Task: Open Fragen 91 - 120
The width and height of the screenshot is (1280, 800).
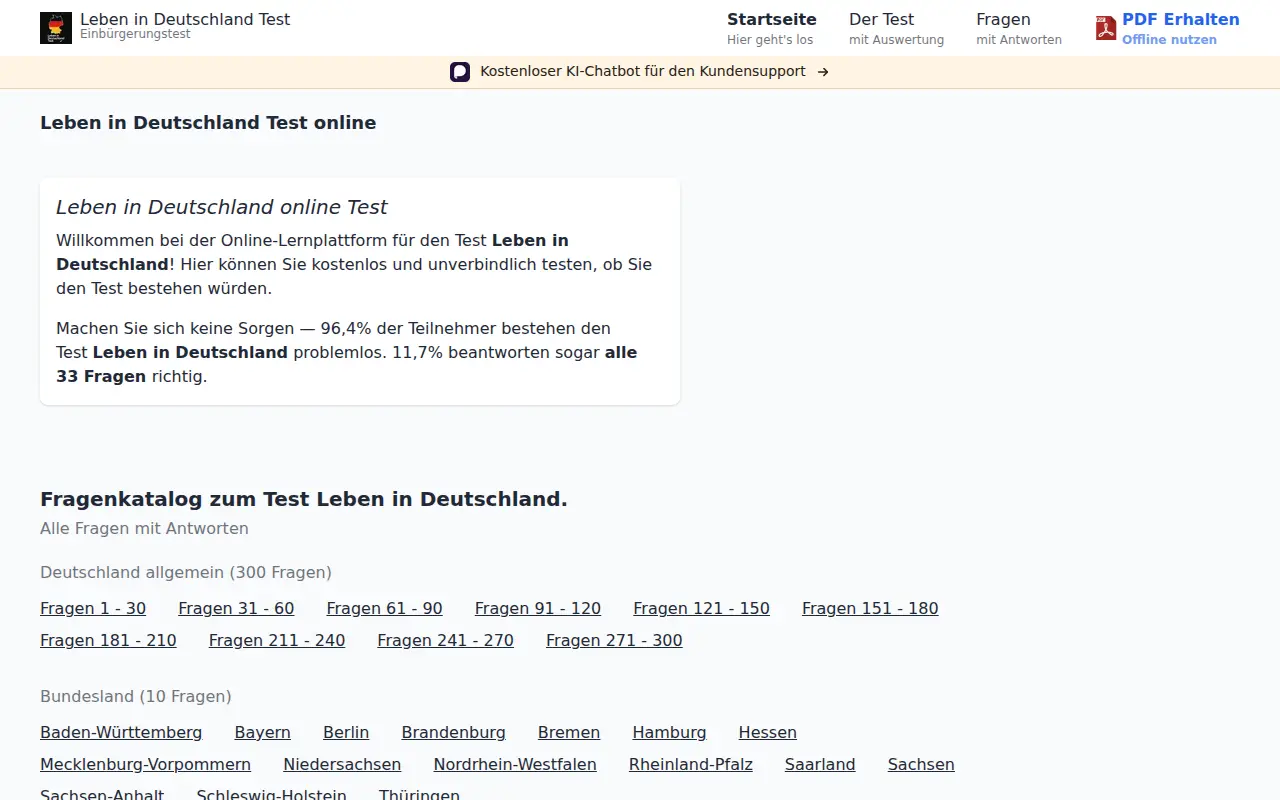Action: (x=538, y=609)
